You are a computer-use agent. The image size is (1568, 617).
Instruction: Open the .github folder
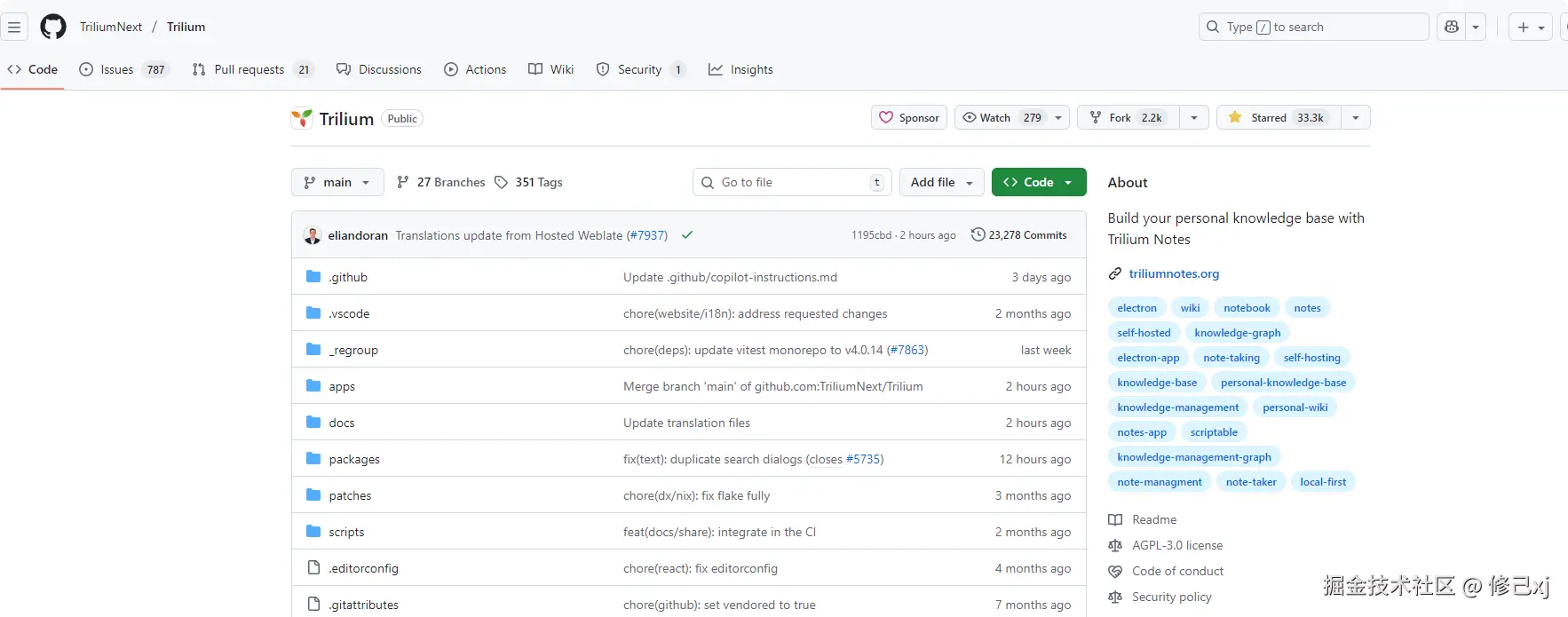point(348,277)
